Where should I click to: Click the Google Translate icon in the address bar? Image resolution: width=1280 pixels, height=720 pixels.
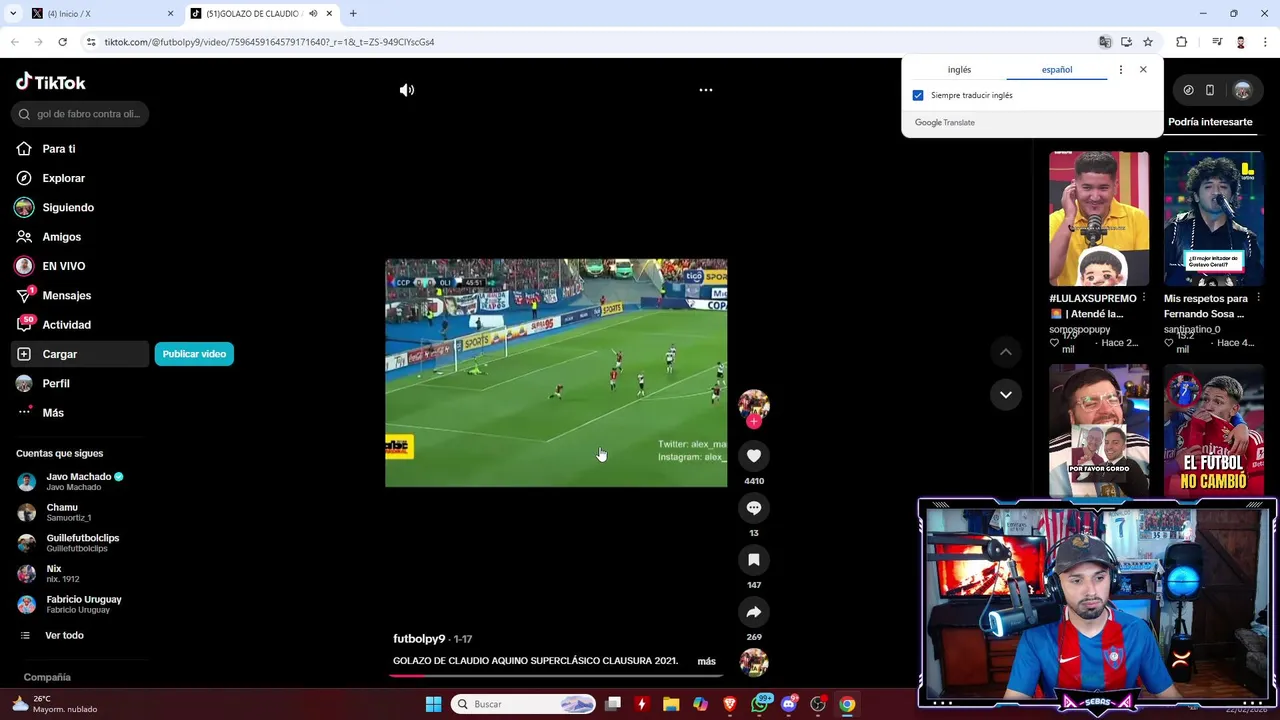(1105, 42)
